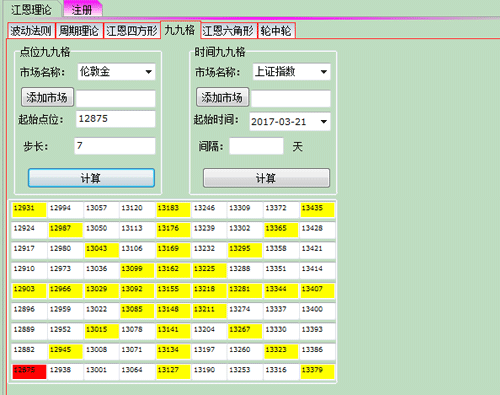Select cell 13386
This screenshot has height=395, width=500.
pyautogui.click(x=317, y=351)
